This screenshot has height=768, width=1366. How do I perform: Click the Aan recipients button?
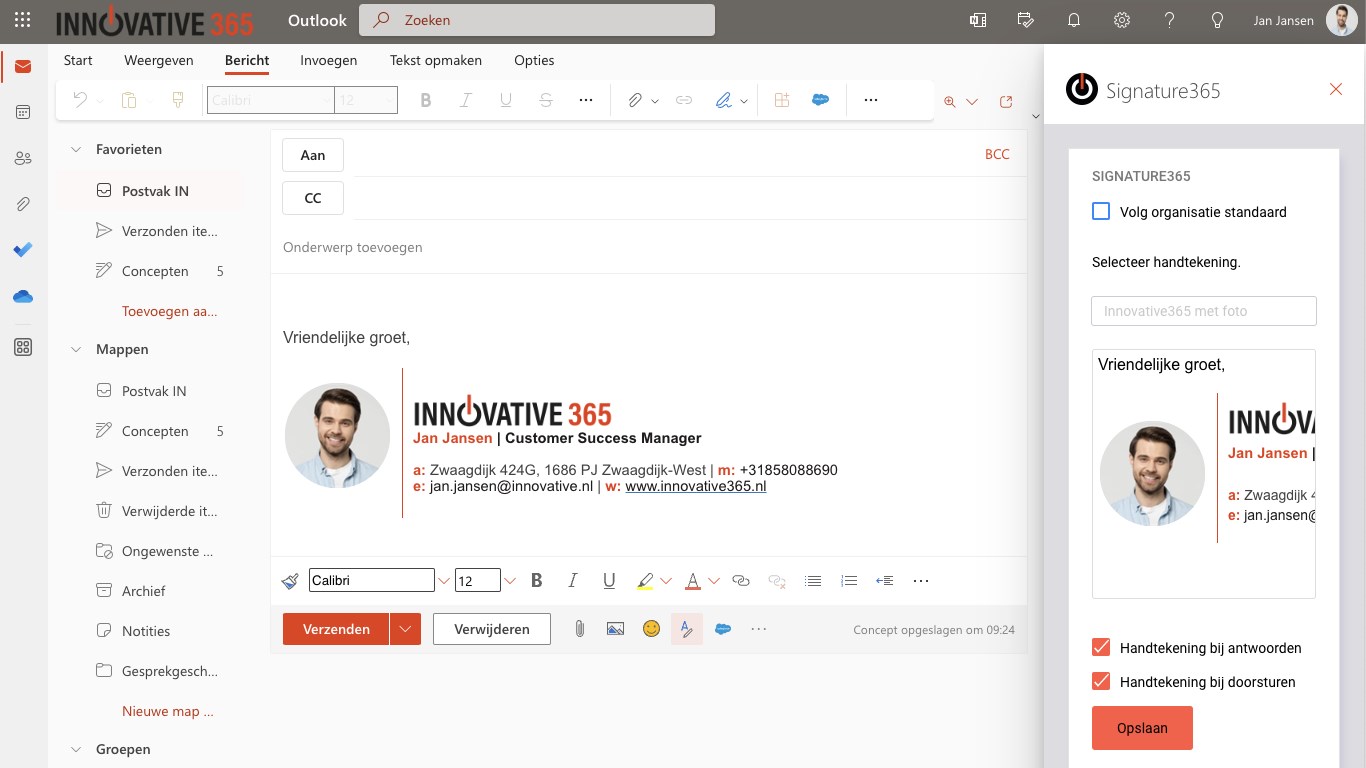(x=313, y=155)
